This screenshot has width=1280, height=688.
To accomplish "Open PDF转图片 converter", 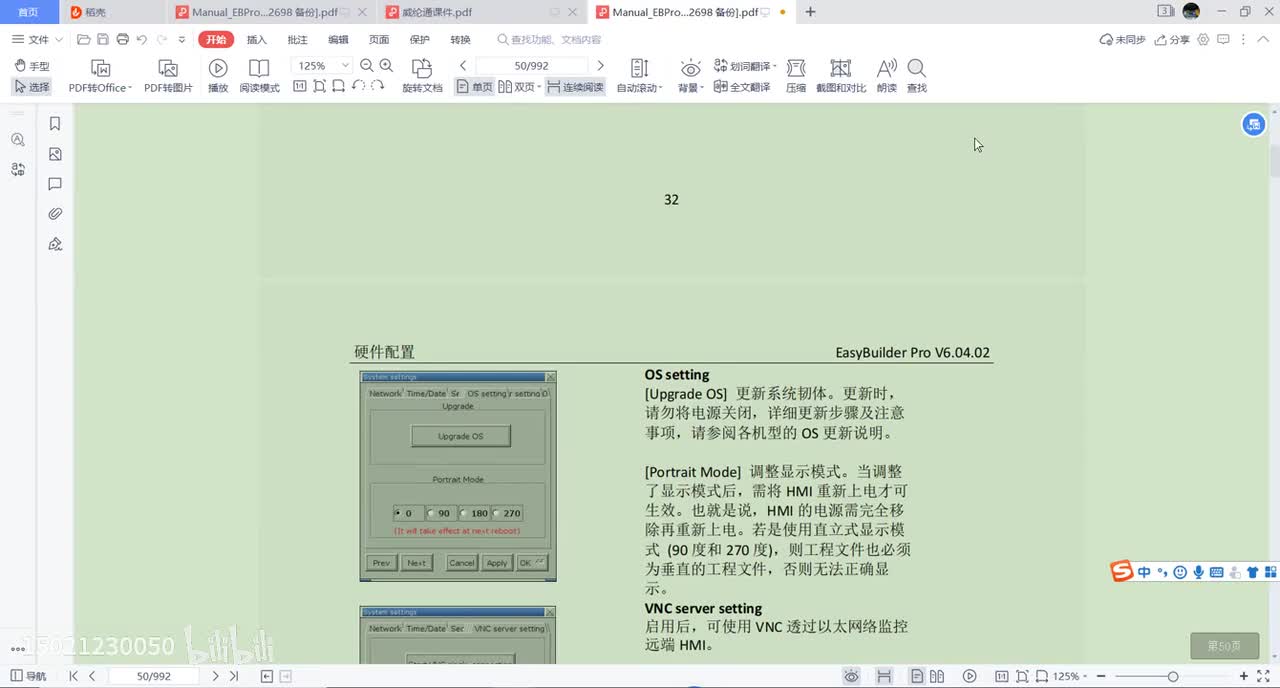I will tap(168, 76).
